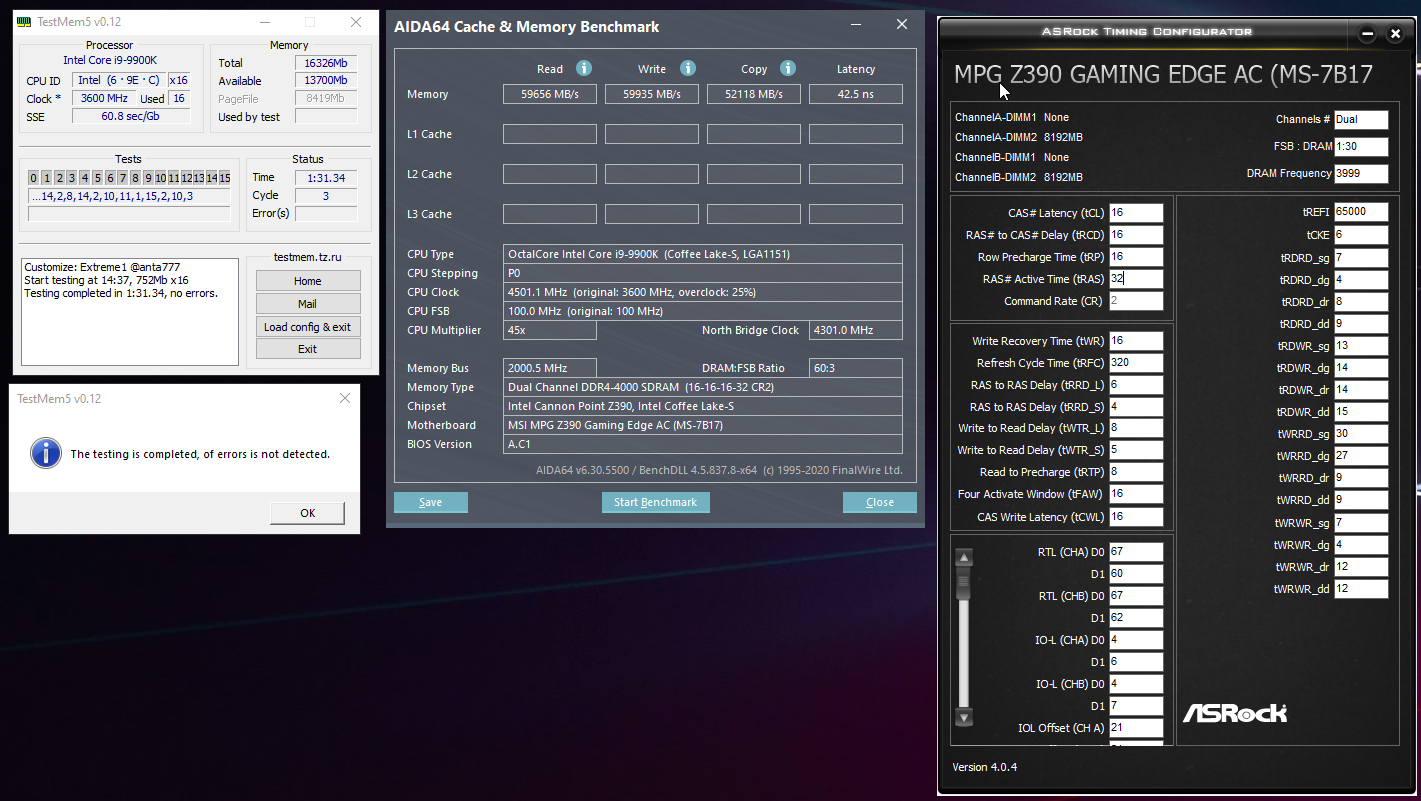Focus the tWTR_S field
Screen dimensions: 1421x801
point(1136,450)
